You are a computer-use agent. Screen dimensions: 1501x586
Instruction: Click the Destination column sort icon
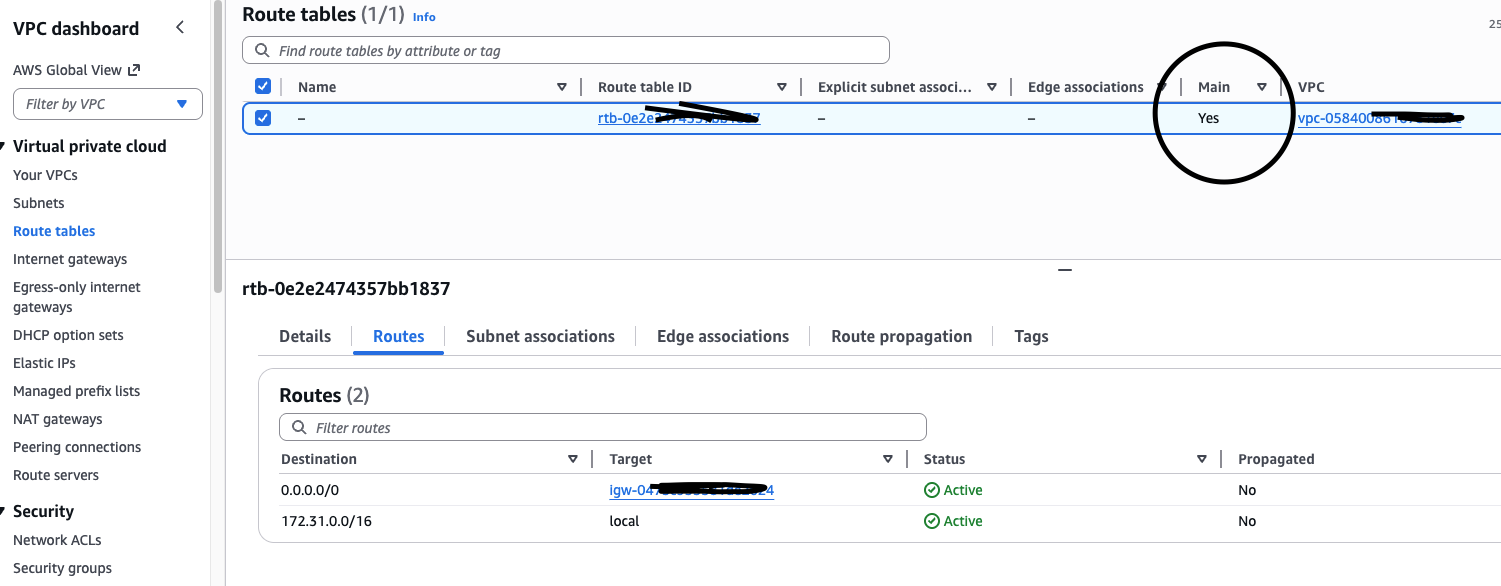tap(573, 459)
